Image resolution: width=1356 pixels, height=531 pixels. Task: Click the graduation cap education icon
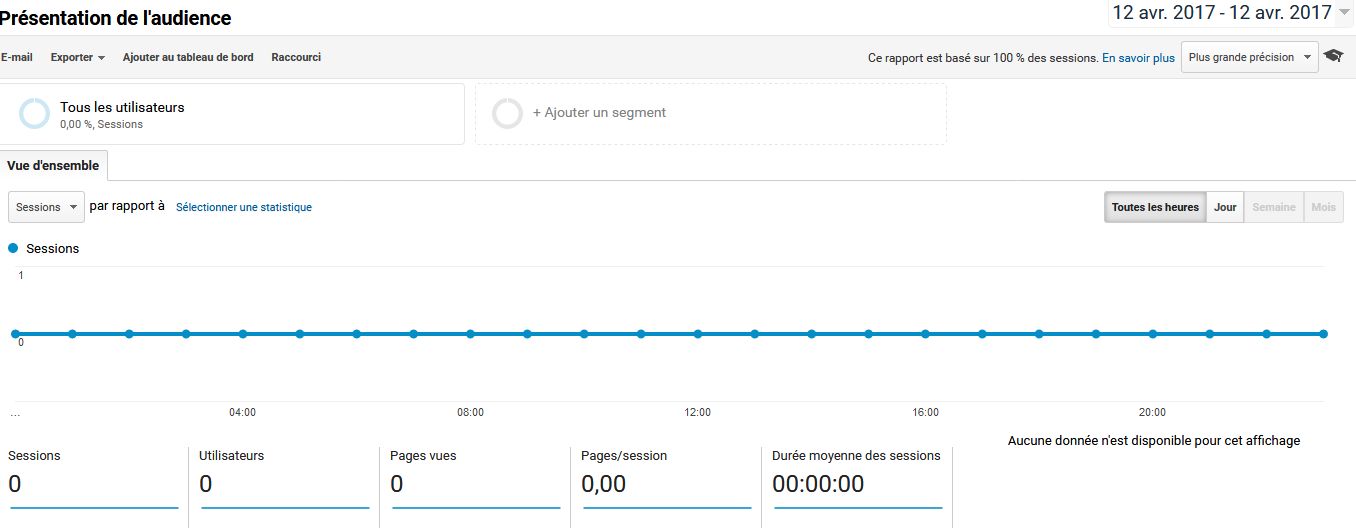tap(1333, 57)
